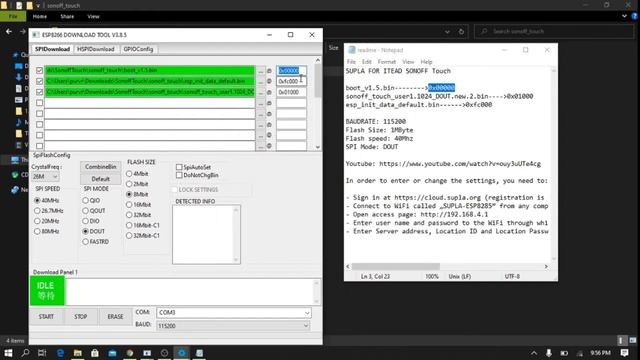Browse file for esp_init_data_default row
This screenshot has height=360, width=640.
pyautogui.click(x=261, y=82)
